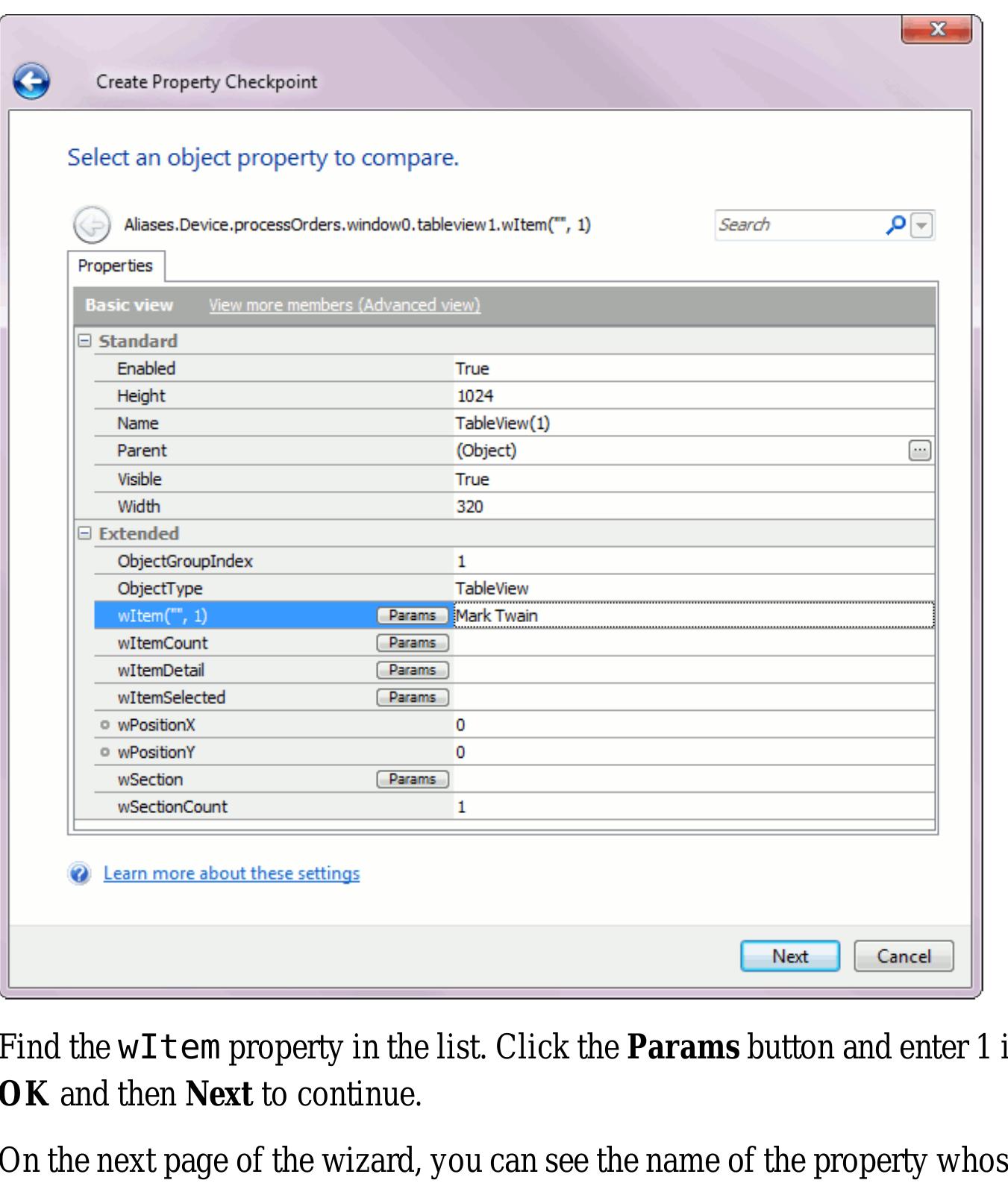Select the Parent property row
1008x1183 pixels.
click(514, 451)
